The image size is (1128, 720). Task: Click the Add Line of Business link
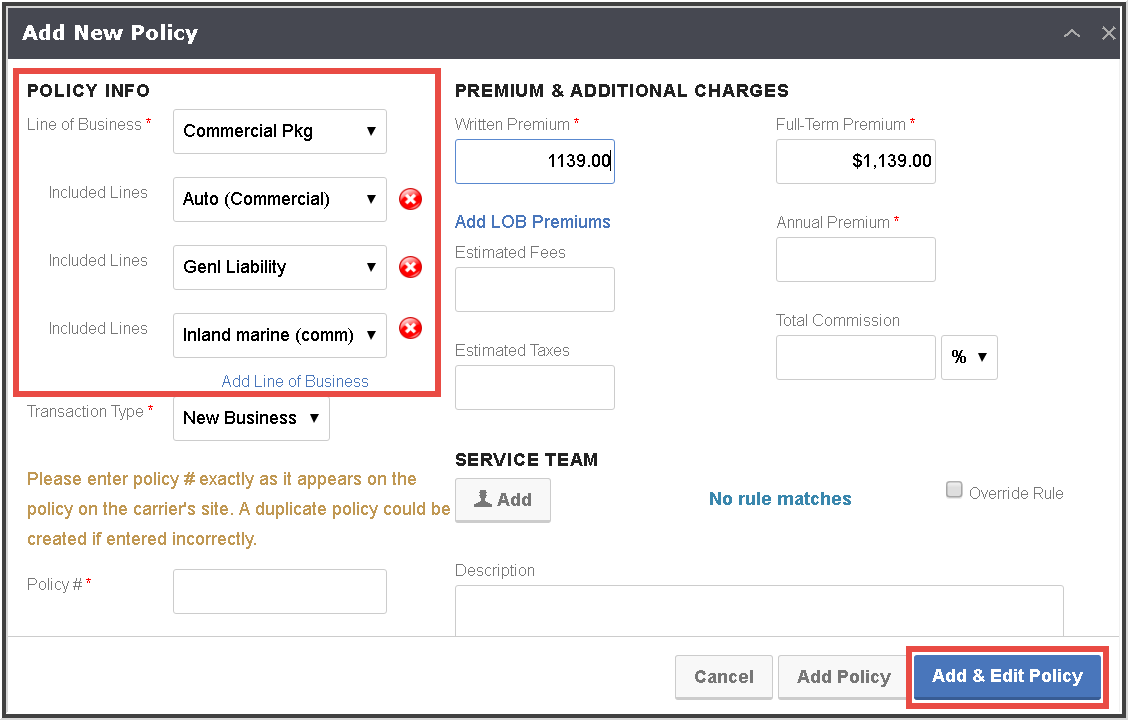coord(294,381)
